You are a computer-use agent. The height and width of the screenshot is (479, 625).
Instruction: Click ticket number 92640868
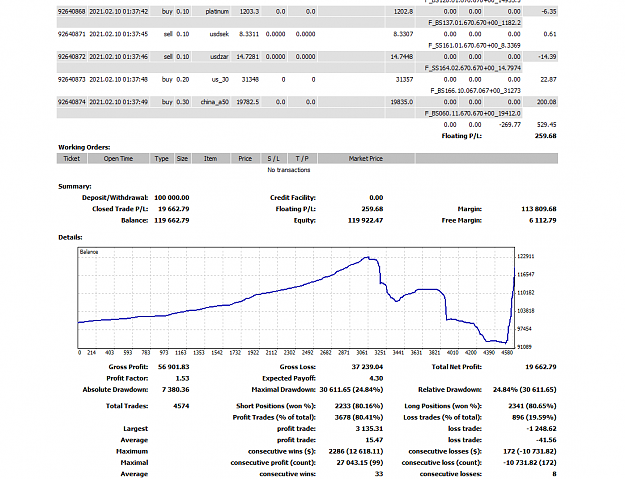click(x=71, y=12)
